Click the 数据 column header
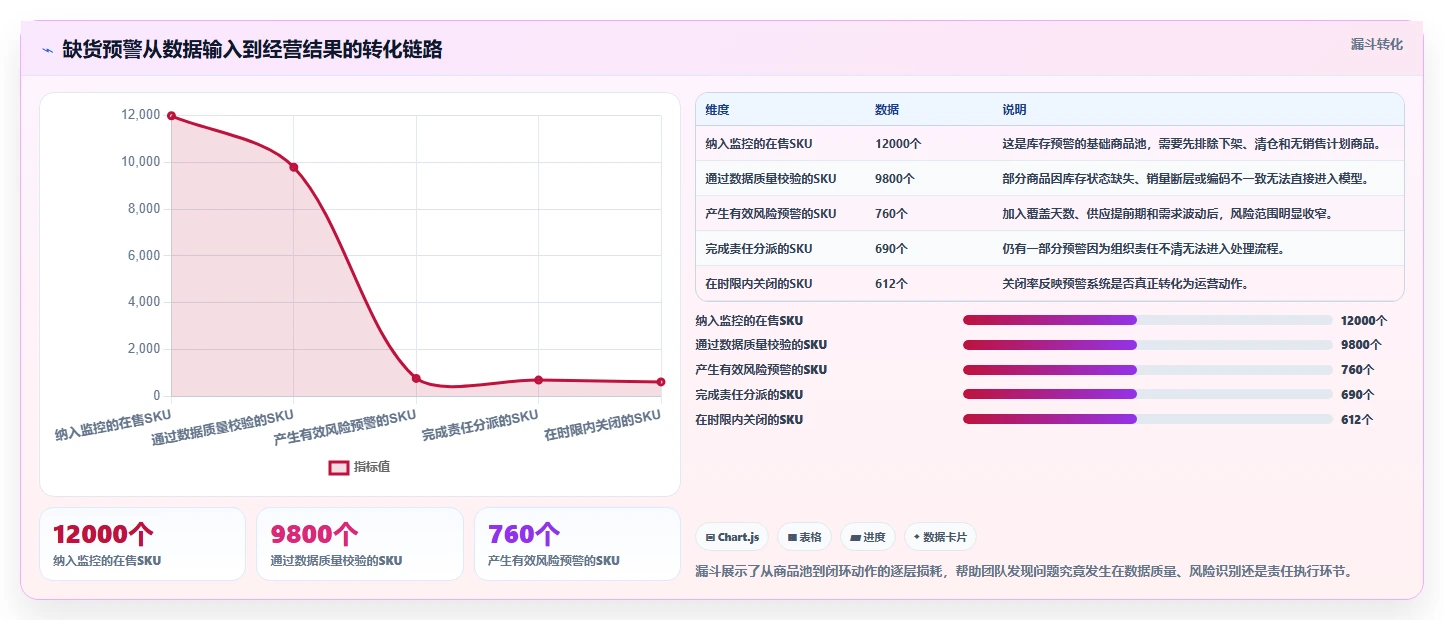 887,110
